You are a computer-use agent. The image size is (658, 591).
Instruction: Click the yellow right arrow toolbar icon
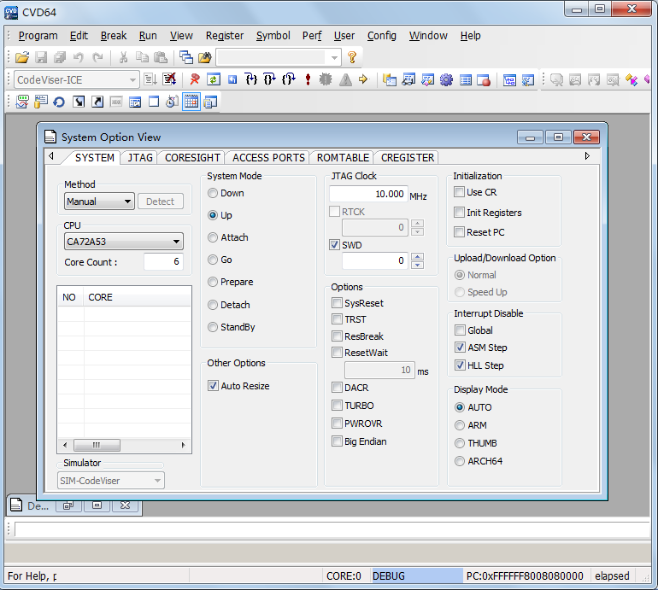362,80
